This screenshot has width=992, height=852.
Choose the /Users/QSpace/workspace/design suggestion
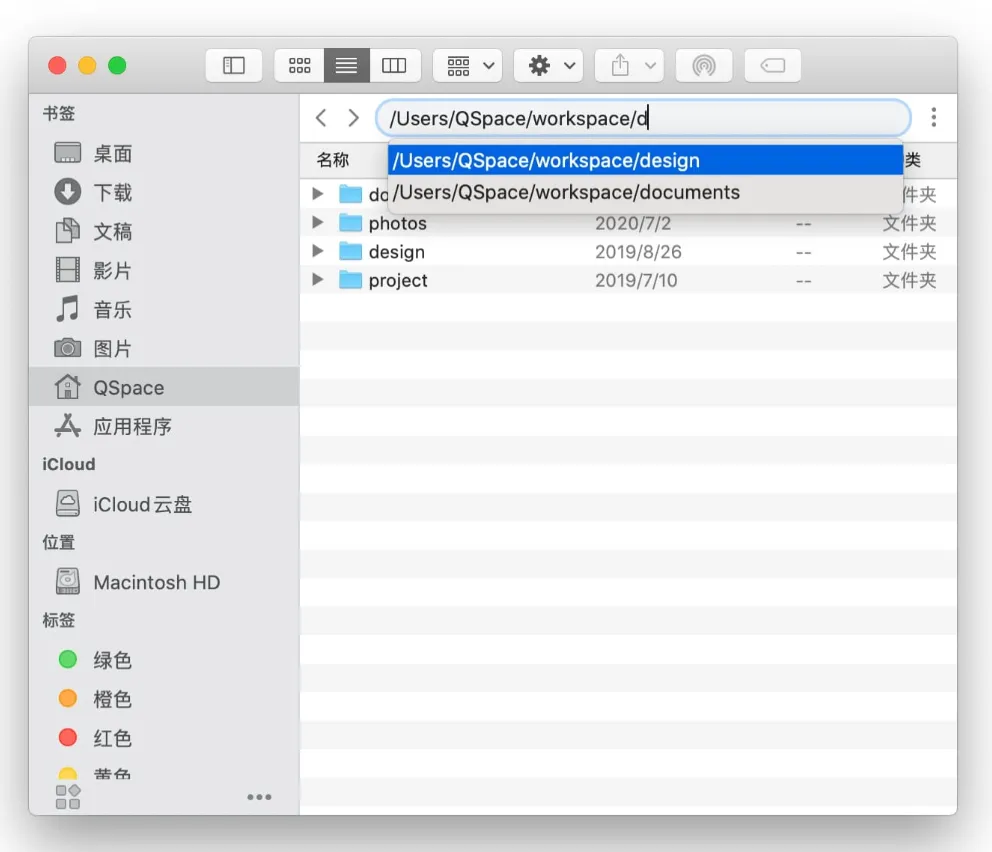click(645, 160)
